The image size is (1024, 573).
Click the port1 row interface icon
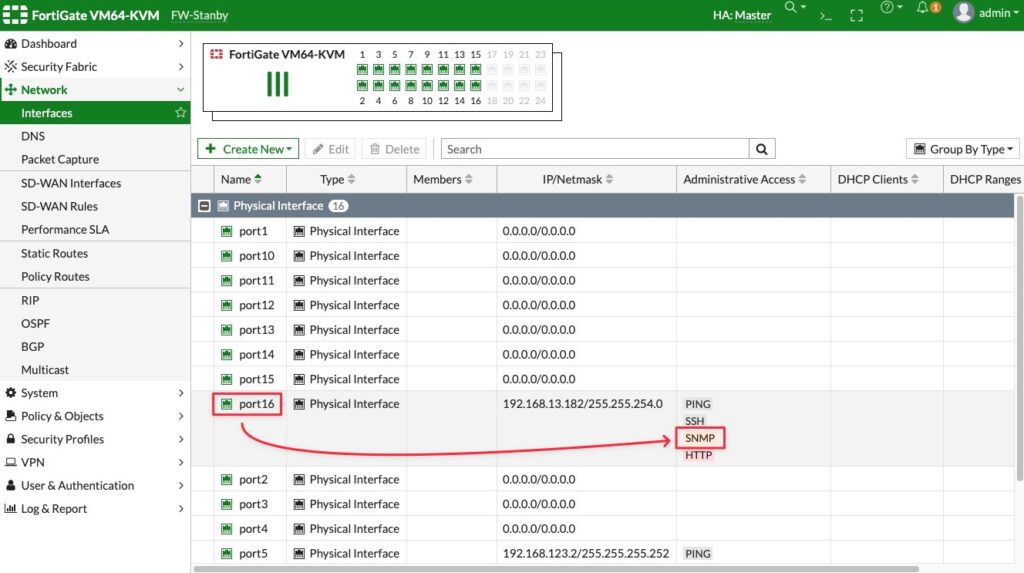(227, 231)
